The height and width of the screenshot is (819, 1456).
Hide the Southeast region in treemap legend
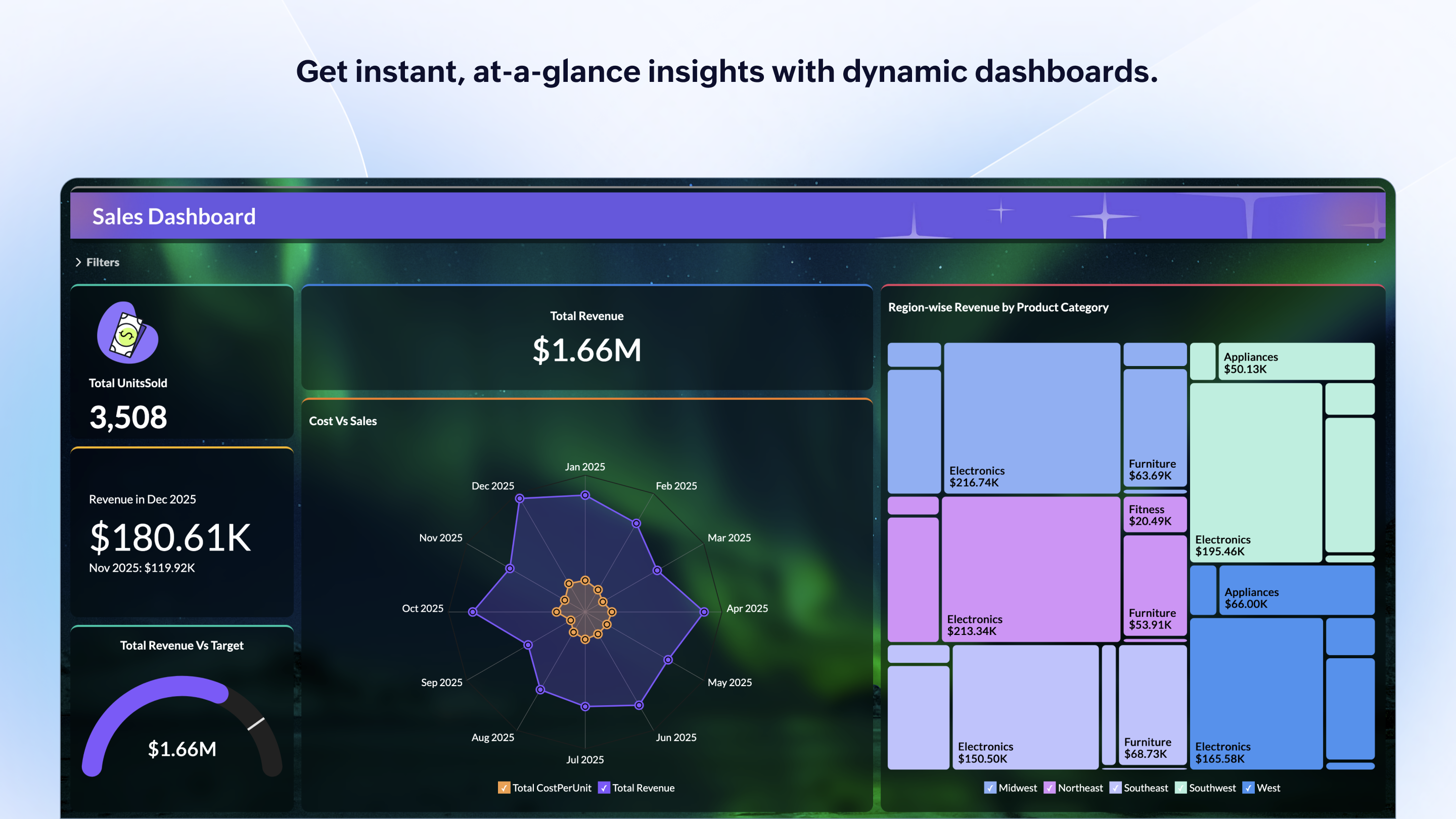tap(1115, 788)
